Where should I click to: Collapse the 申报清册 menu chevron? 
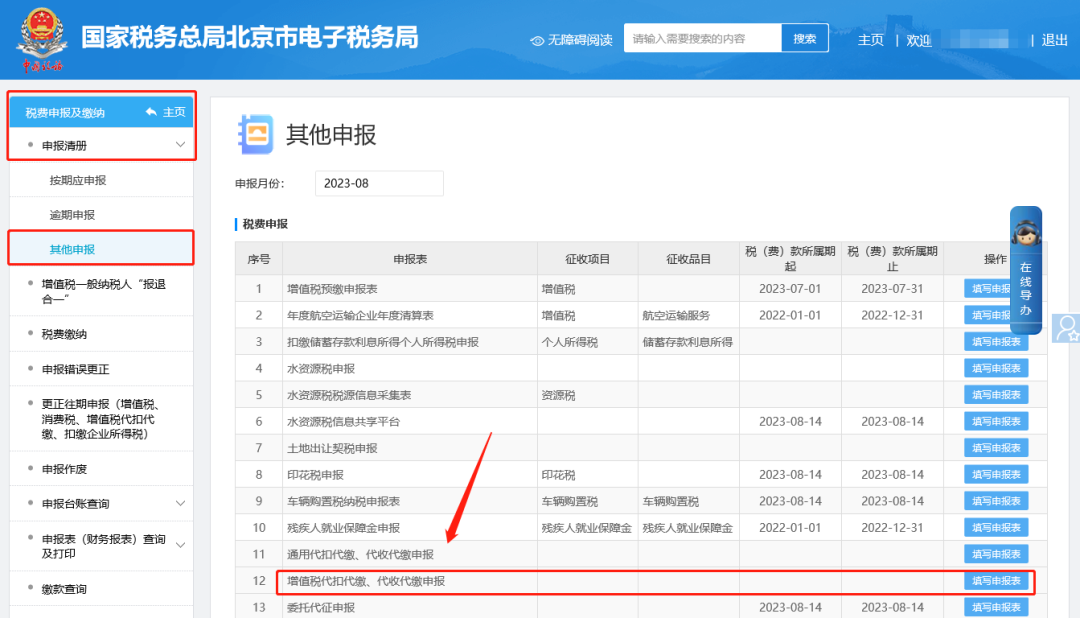click(181, 145)
